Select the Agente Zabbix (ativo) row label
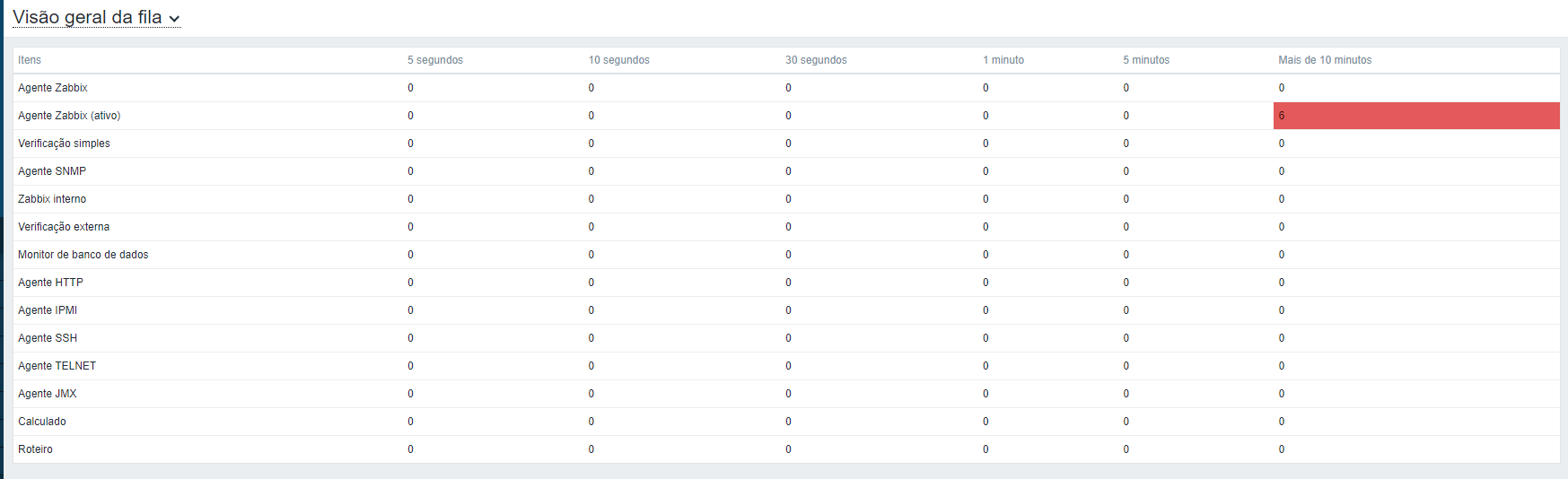Viewport: 1568px width, 479px height. [69, 116]
